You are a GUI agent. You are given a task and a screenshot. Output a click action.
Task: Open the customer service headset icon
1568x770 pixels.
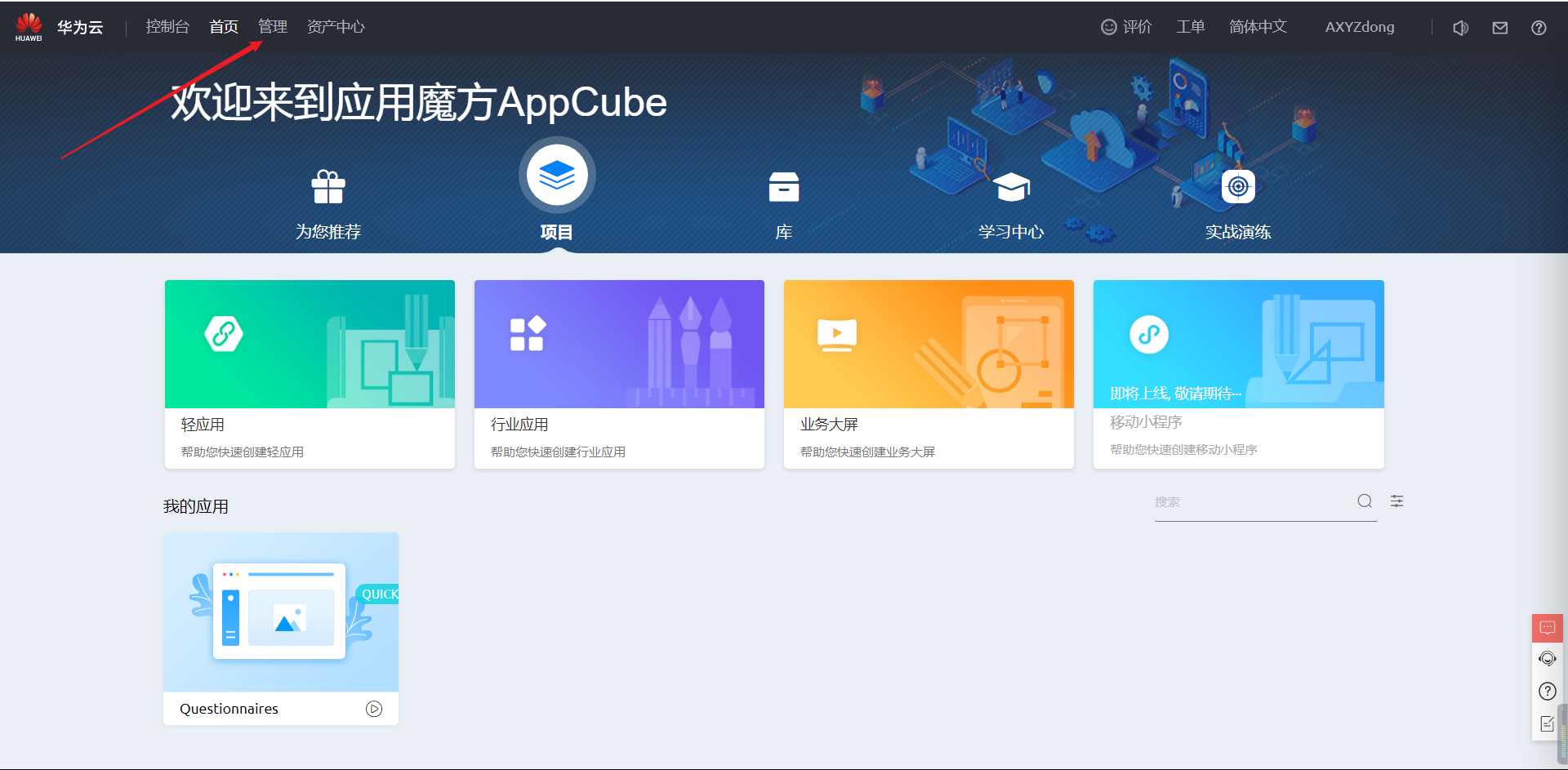coord(1548,659)
